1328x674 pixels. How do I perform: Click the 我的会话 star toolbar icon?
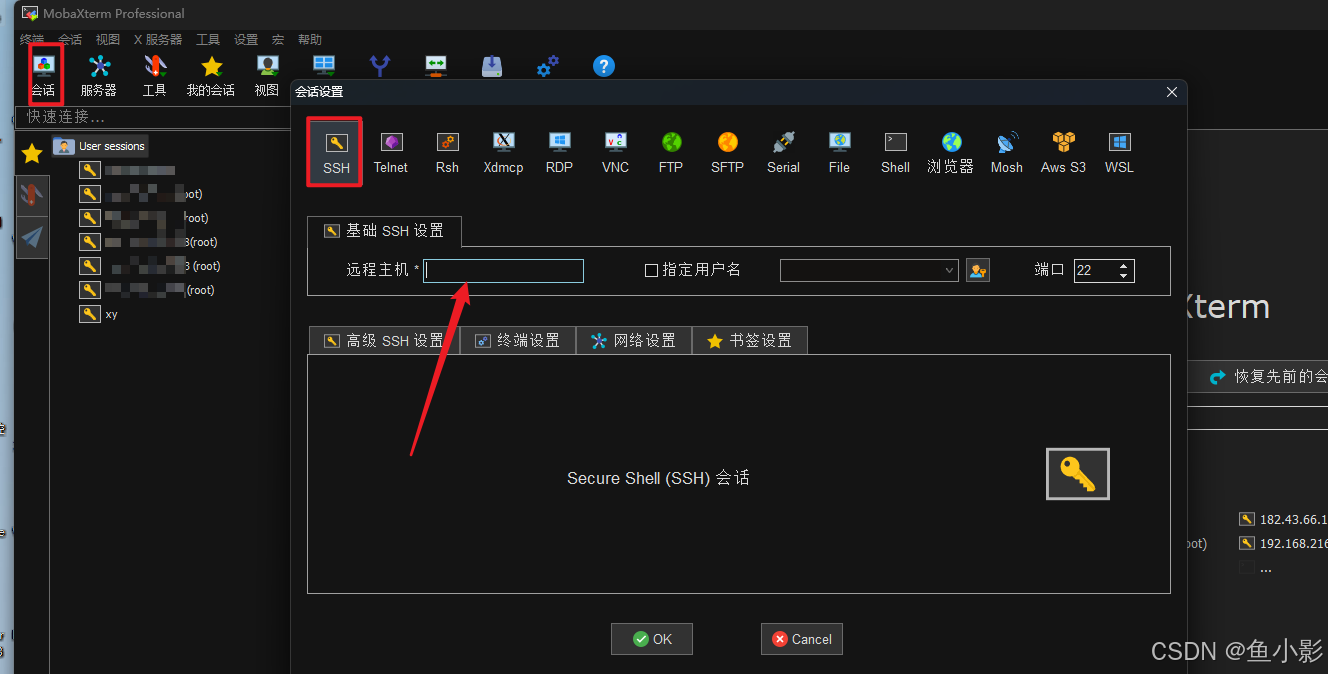pyautogui.click(x=210, y=76)
